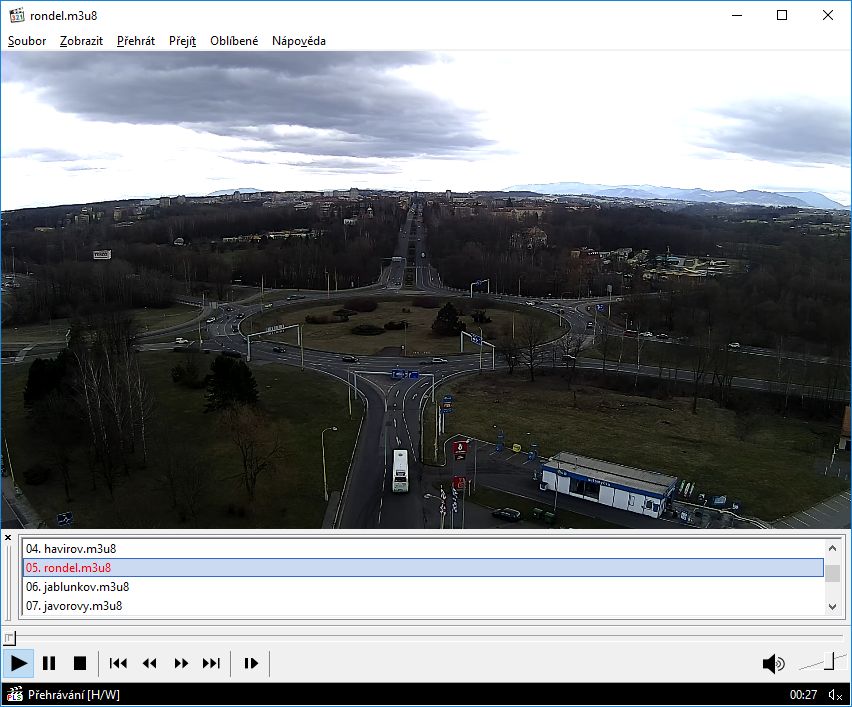Click the fast-forward (increase speed) button
The image size is (852, 707).
(181, 663)
